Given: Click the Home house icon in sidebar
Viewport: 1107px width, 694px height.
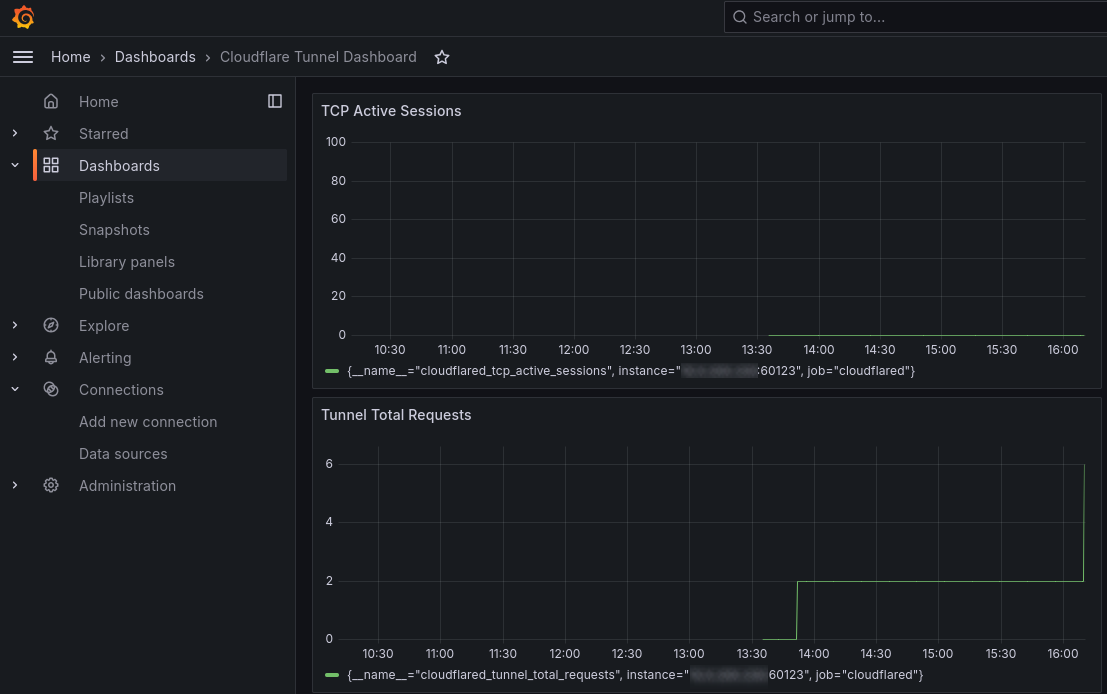Looking at the screenshot, I should pos(51,102).
